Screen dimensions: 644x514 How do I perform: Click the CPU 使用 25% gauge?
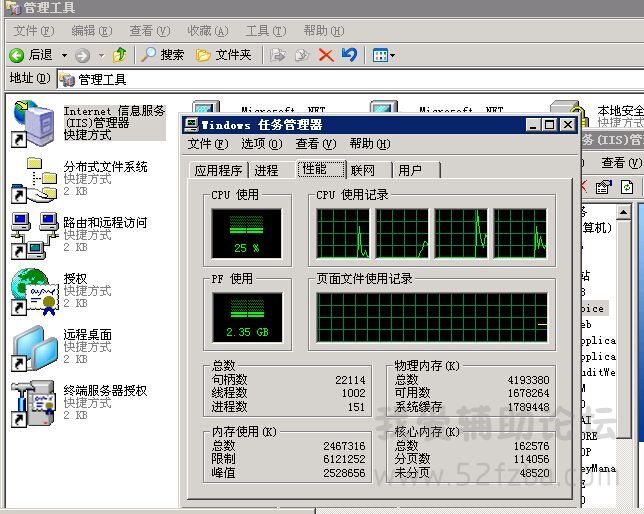click(246, 233)
